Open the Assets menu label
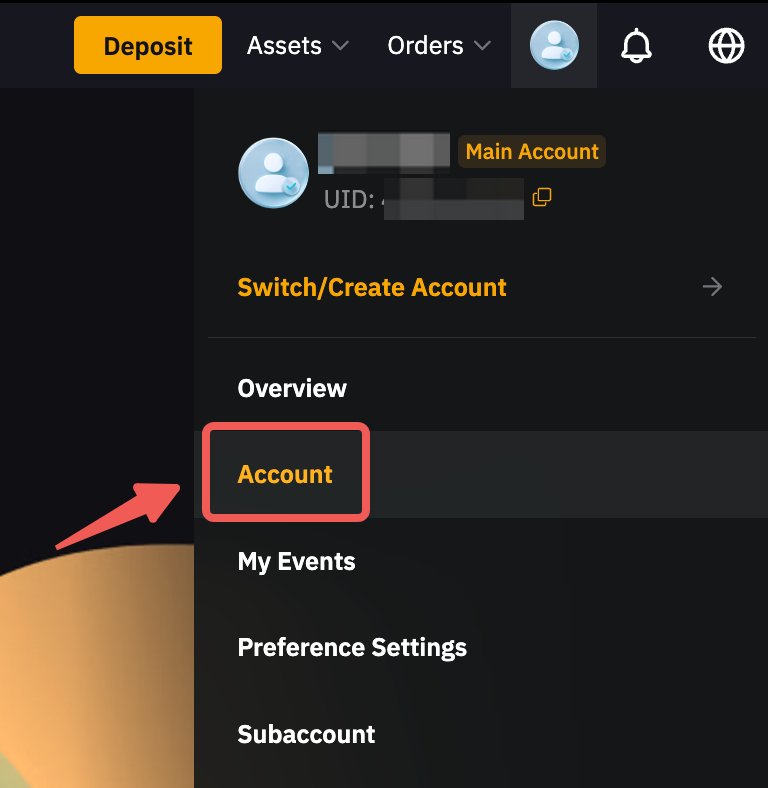This screenshot has height=788, width=768. pos(284,45)
